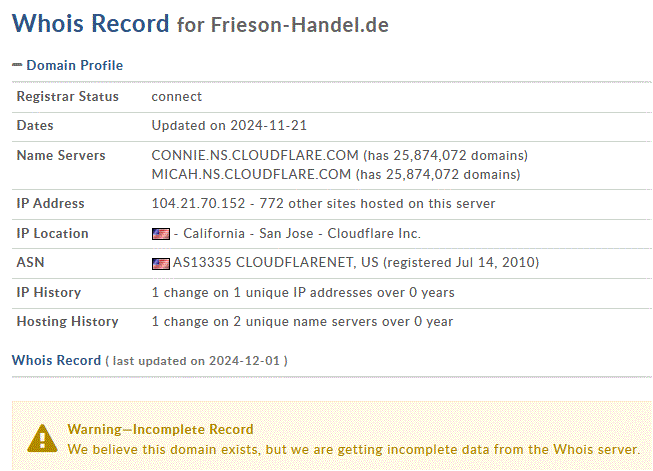Click the Whois Record page title
The image size is (653, 471).
click(x=90, y=23)
